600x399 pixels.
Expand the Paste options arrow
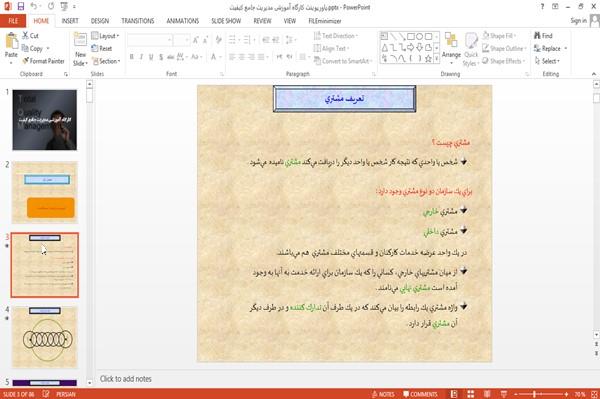pos(11,62)
